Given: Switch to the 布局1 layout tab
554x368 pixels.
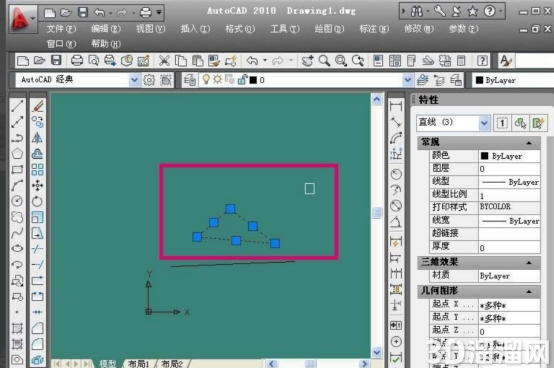Looking at the screenshot, I should (138, 363).
